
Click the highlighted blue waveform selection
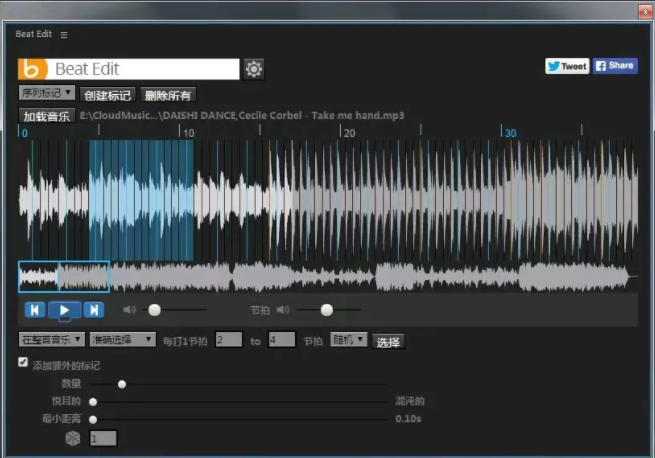(x=141, y=200)
